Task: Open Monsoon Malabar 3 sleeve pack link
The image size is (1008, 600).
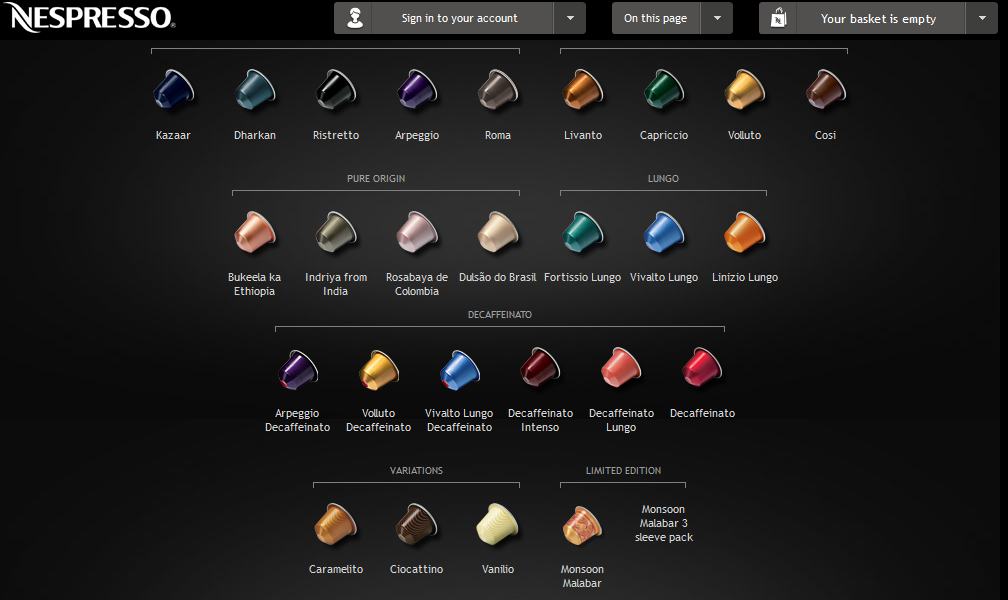Action: click(664, 523)
